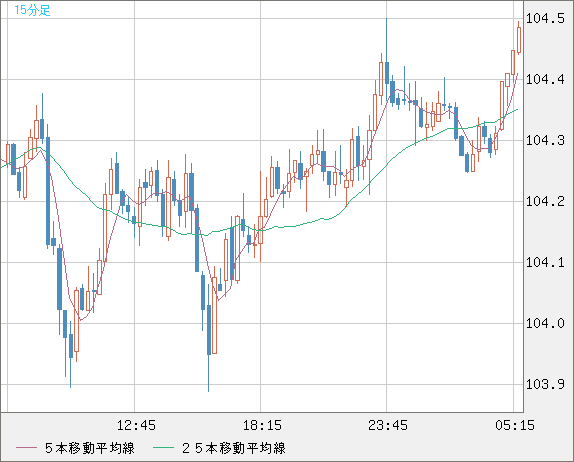The height and width of the screenshot is (462, 574).
Task: Click the 104.5 price axis label
Action: (x=545, y=18)
